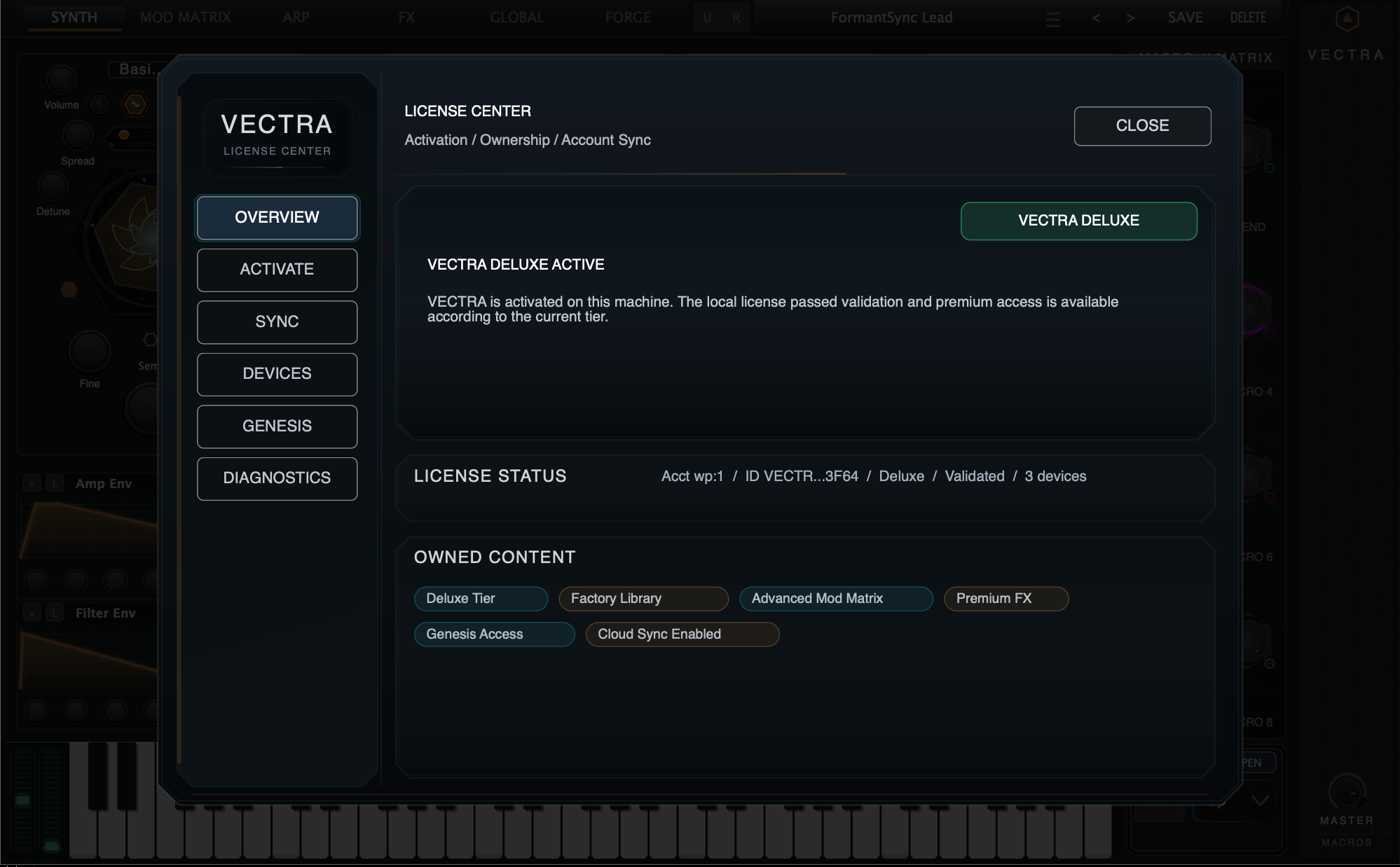1400x867 pixels.
Task: Adjust the Volume knob in background synth
Action: 62,81
